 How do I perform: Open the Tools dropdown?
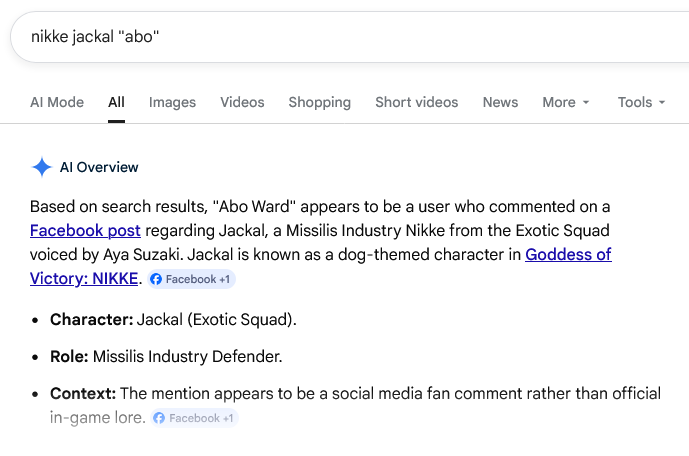click(641, 102)
